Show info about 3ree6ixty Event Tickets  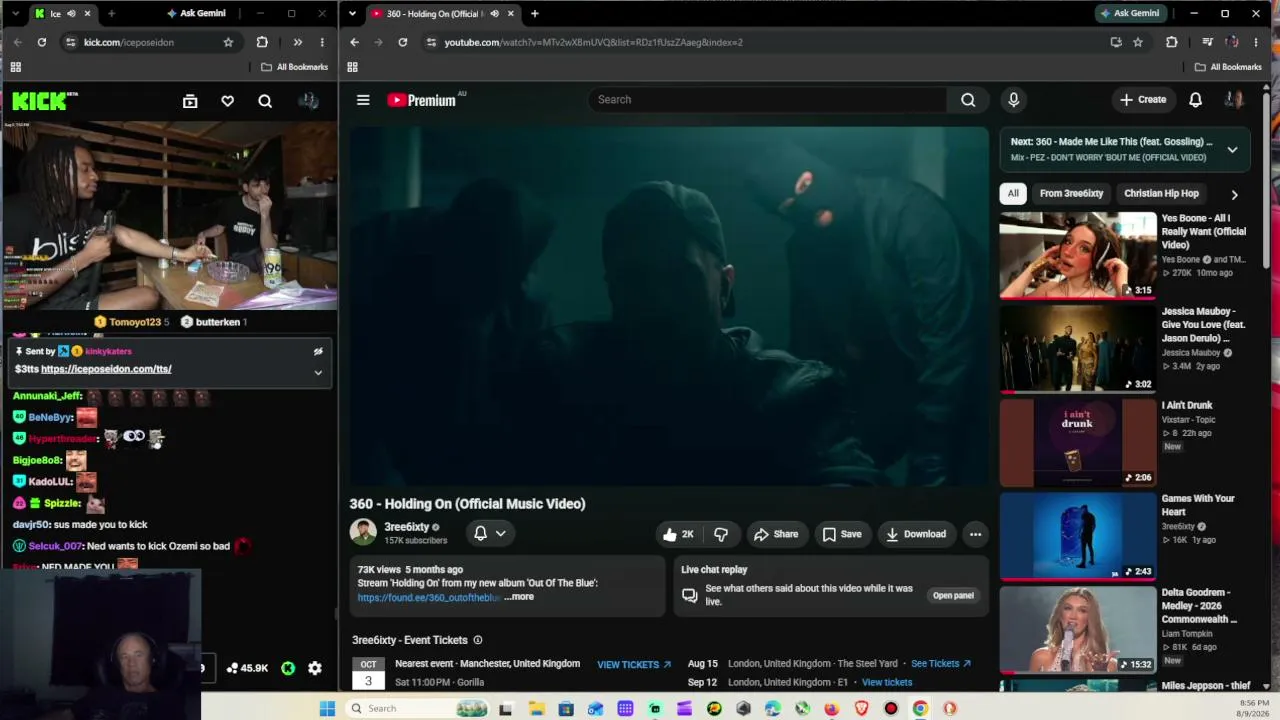[x=477, y=640]
